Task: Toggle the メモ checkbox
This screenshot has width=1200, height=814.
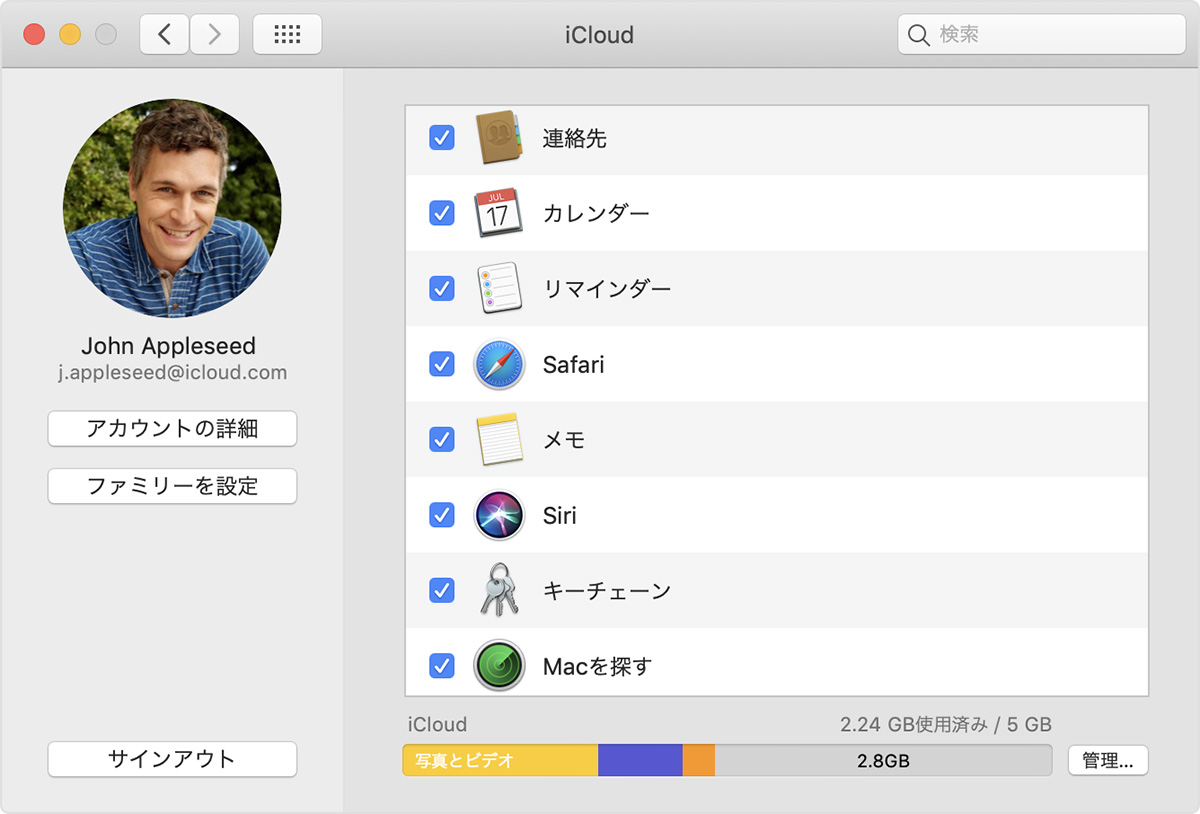Action: tap(441, 439)
